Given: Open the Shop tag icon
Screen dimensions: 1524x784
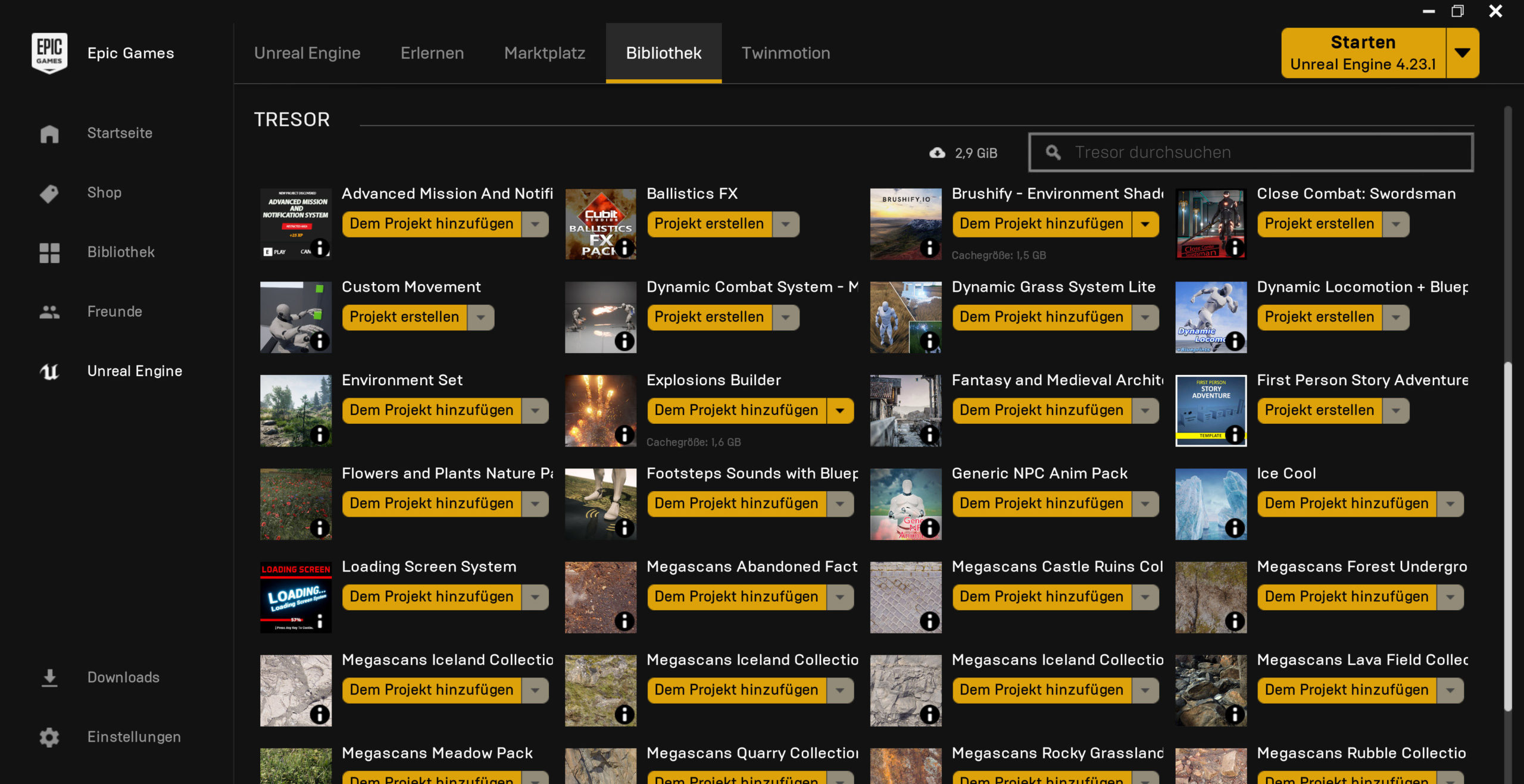Looking at the screenshot, I should coord(49,193).
